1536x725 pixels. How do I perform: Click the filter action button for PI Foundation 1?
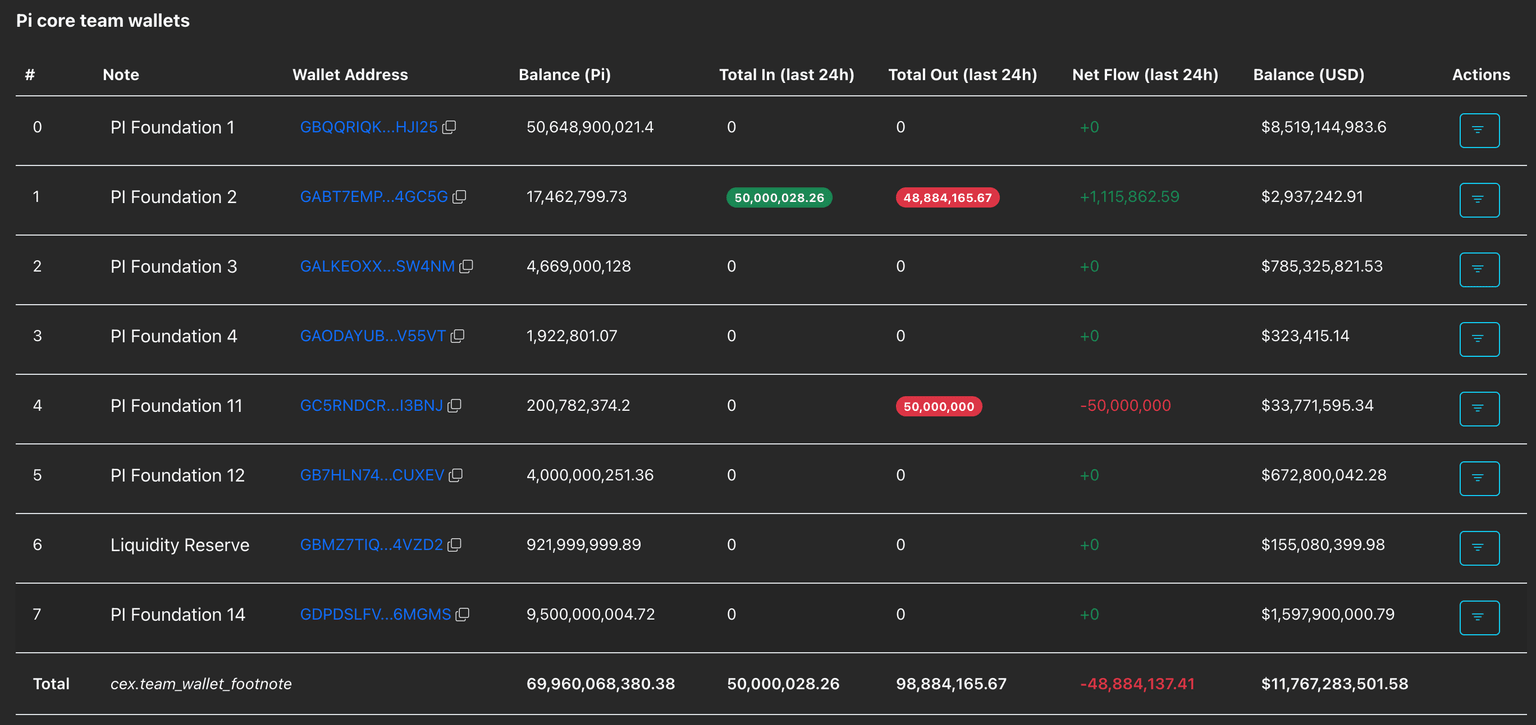pos(1479,131)
